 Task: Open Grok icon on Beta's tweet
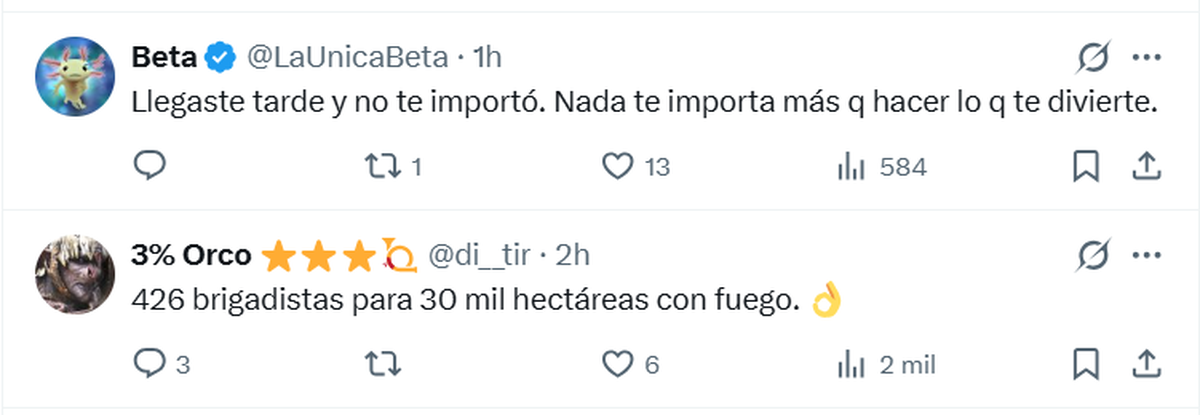pyautogui.click(x=1094, y=60)
